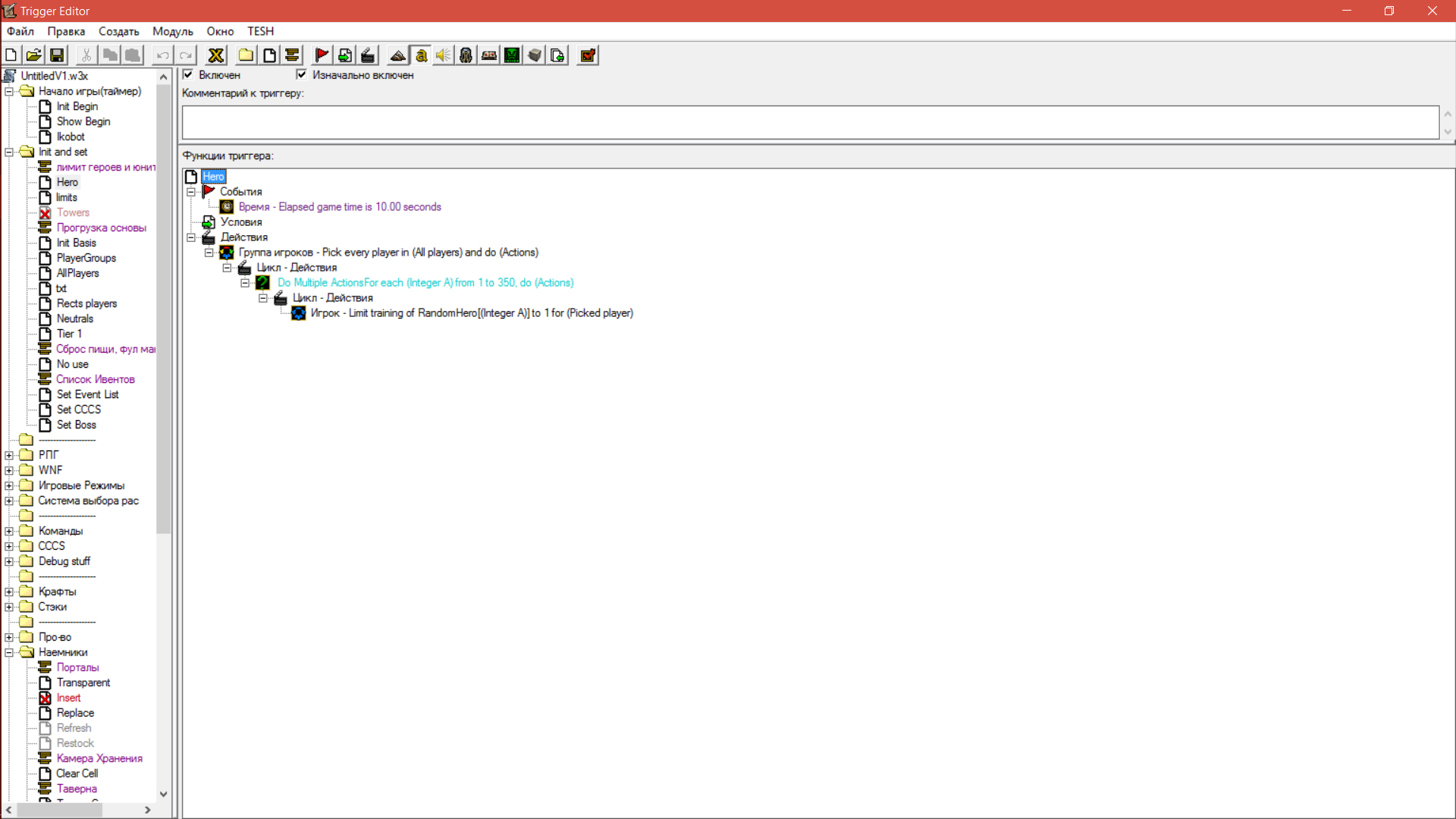Viewport: 1456px width, 819px height.
Task: Open a map with the folder icon
Action: (x=34, y=55)
